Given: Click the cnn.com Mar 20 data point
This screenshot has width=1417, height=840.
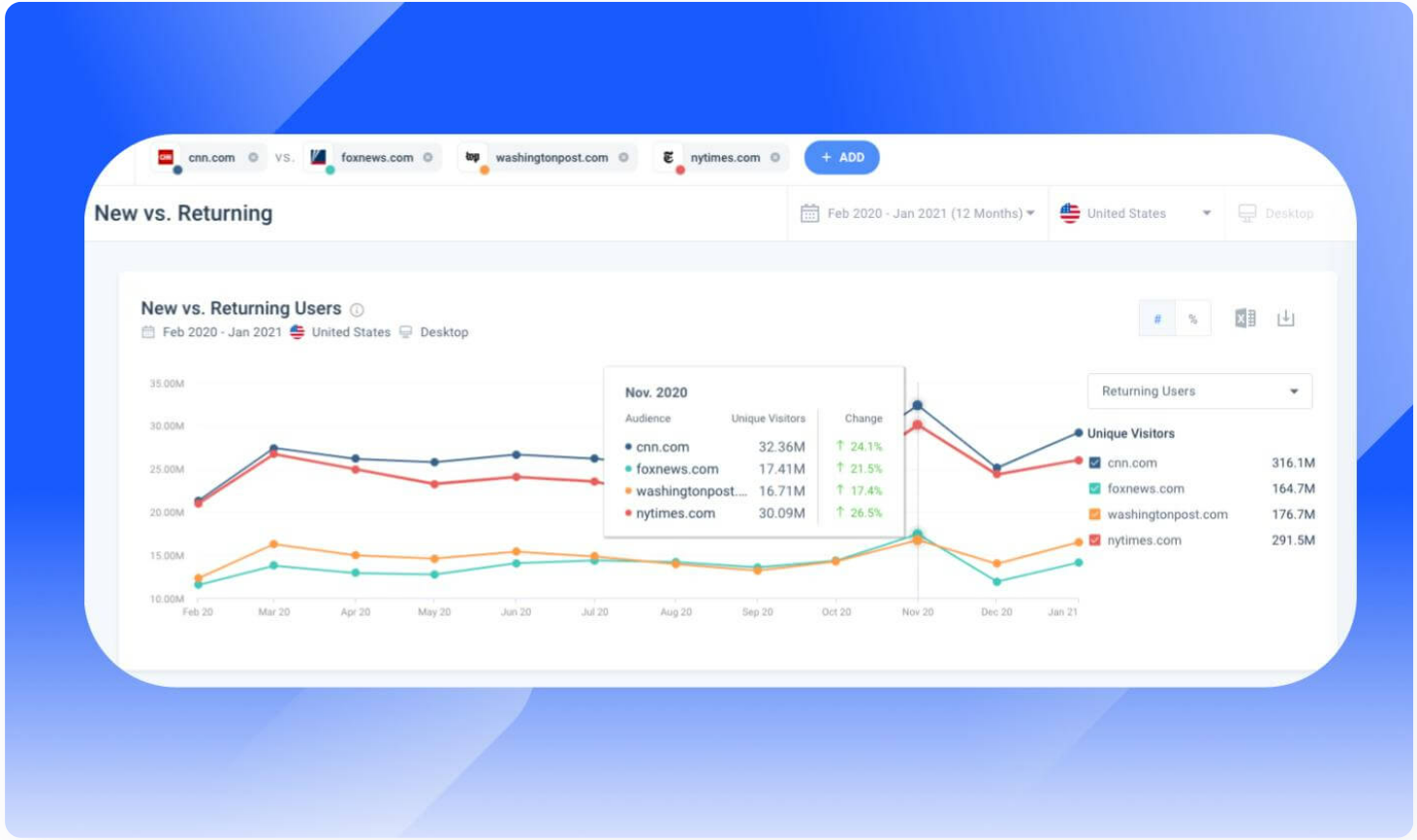Looking at the screenshot, I should tap(273, 449).
